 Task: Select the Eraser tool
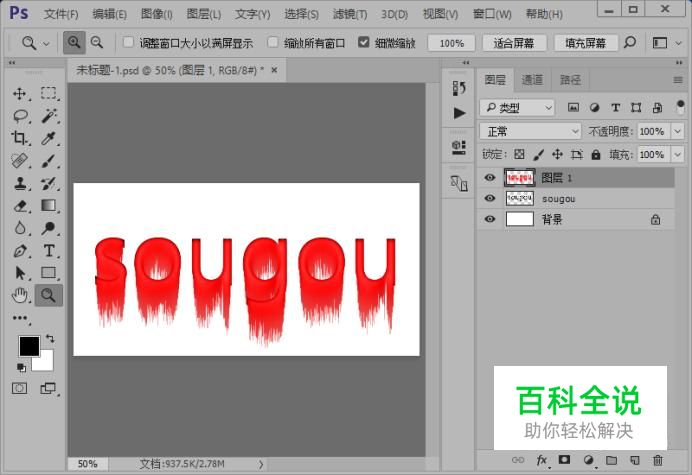(20, 206)
